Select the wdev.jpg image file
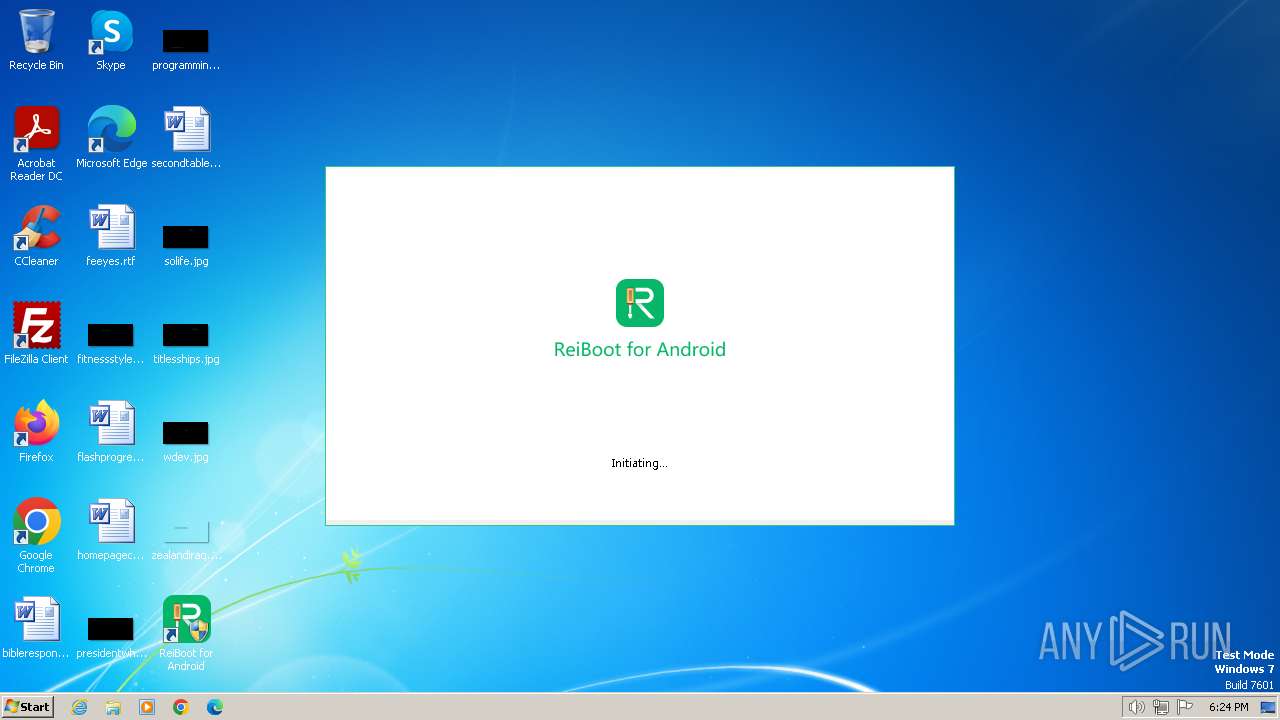 point(186,440)
